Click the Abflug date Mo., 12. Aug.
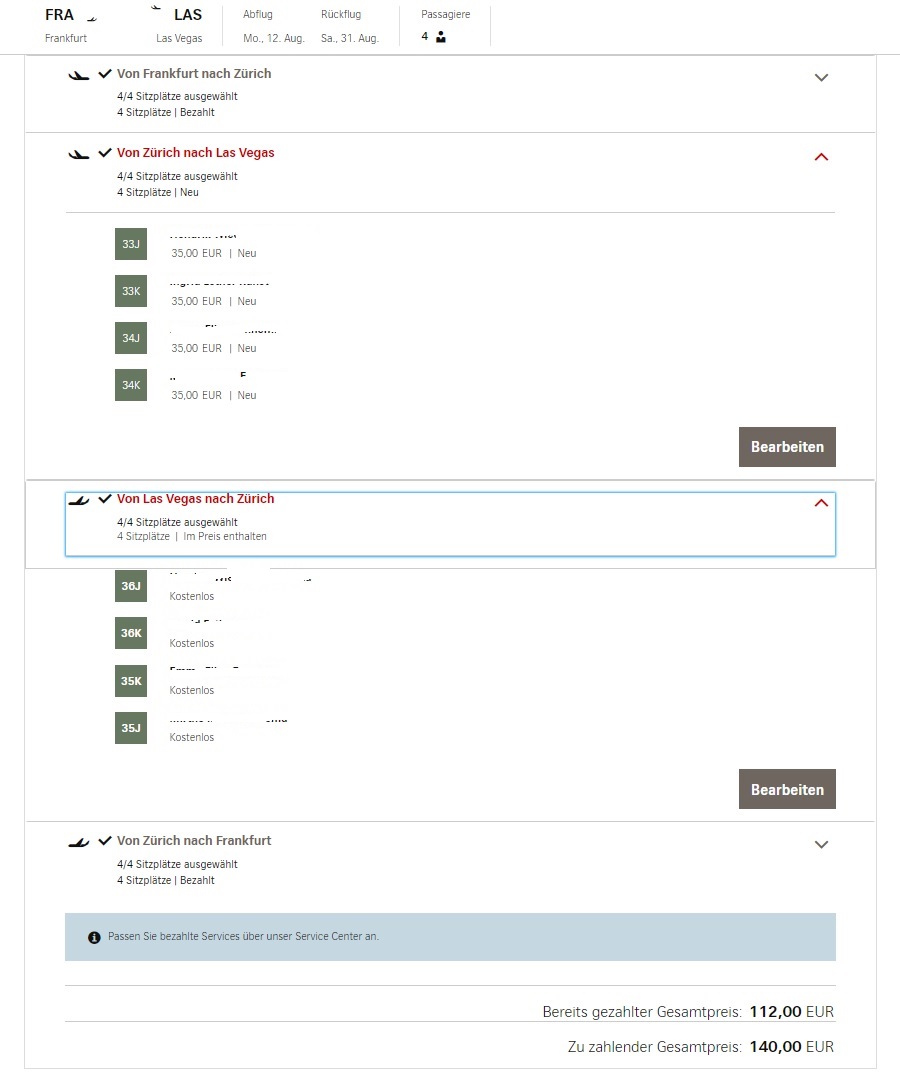Viewport: 900px width, 1077px height. click(273, 38)
